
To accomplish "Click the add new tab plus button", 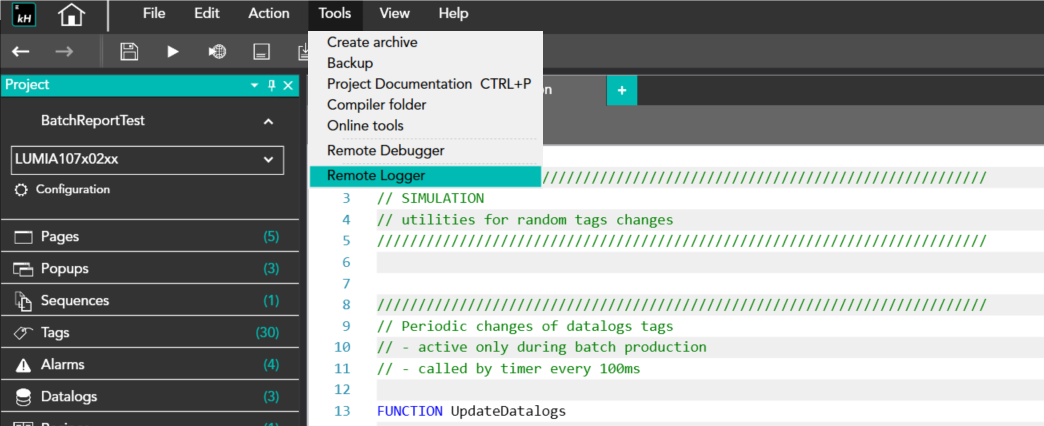I will pyautogui.click(x=621, y=90).
